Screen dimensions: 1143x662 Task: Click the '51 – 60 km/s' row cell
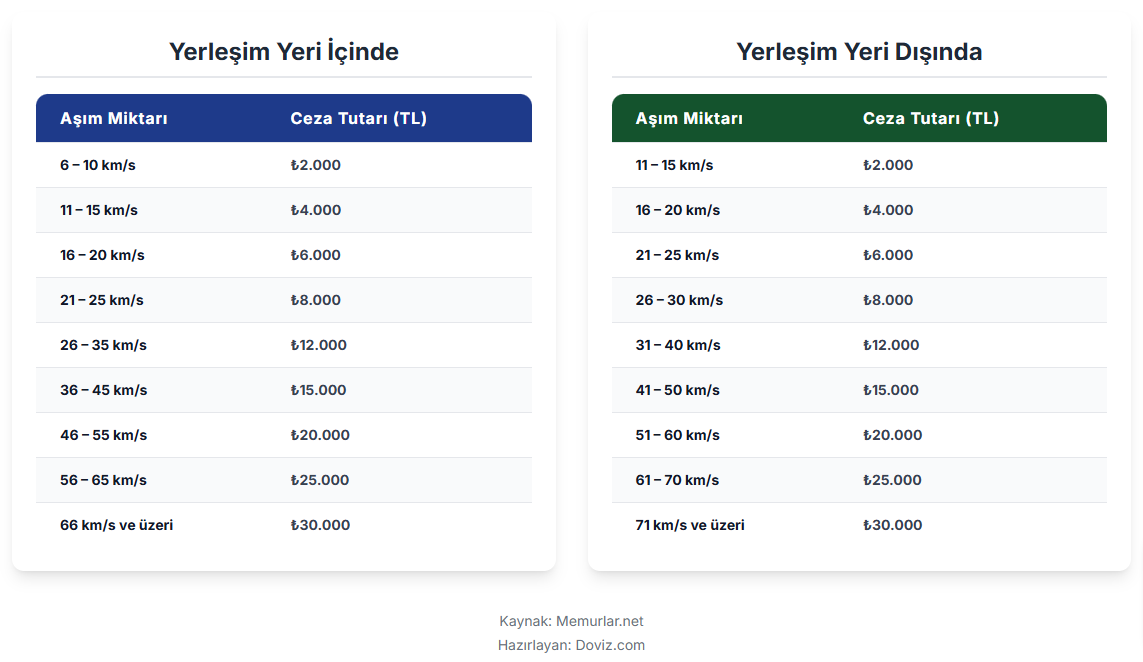coord(678,435)
